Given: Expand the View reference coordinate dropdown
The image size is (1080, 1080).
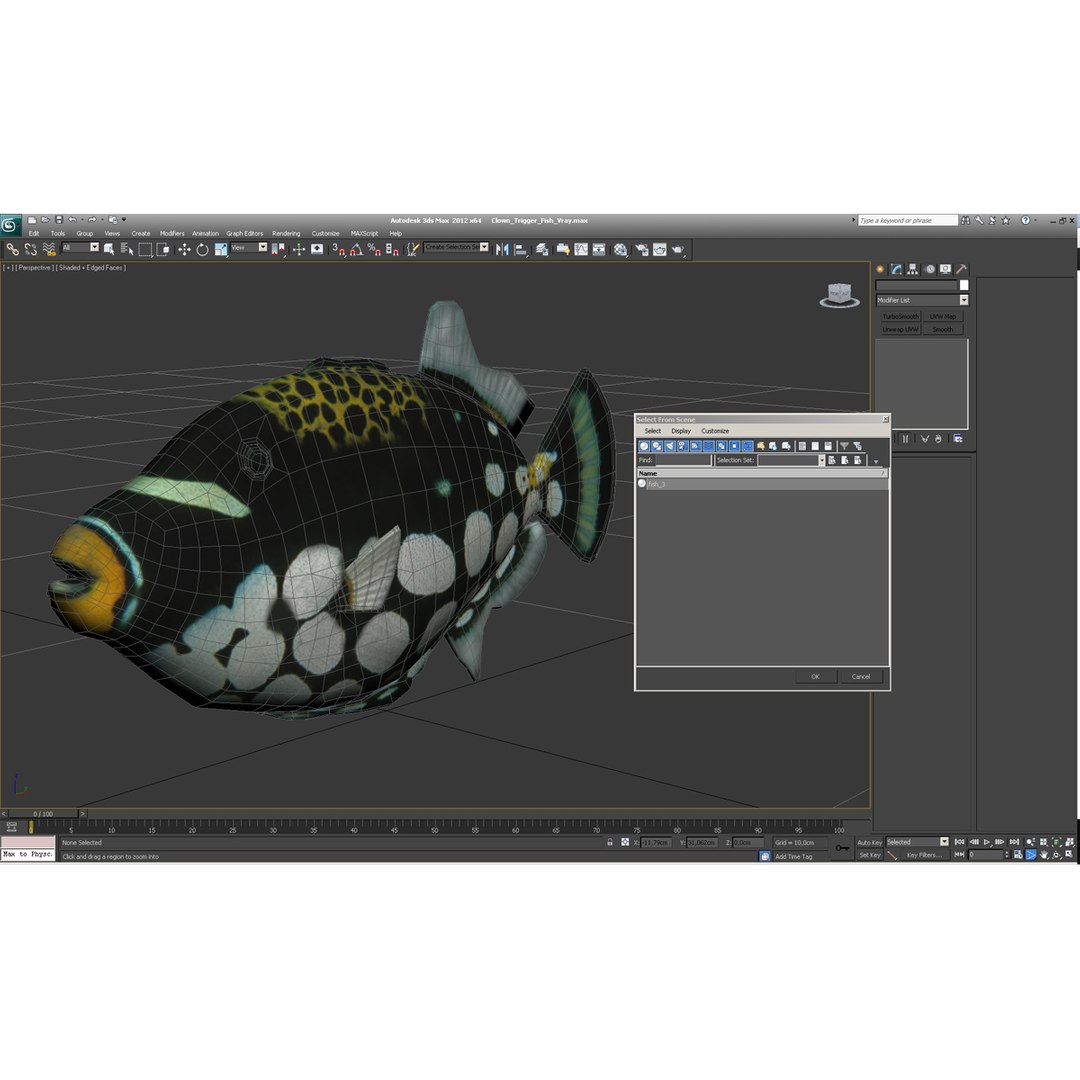Looking at the screenshot, I should point(262,247).
